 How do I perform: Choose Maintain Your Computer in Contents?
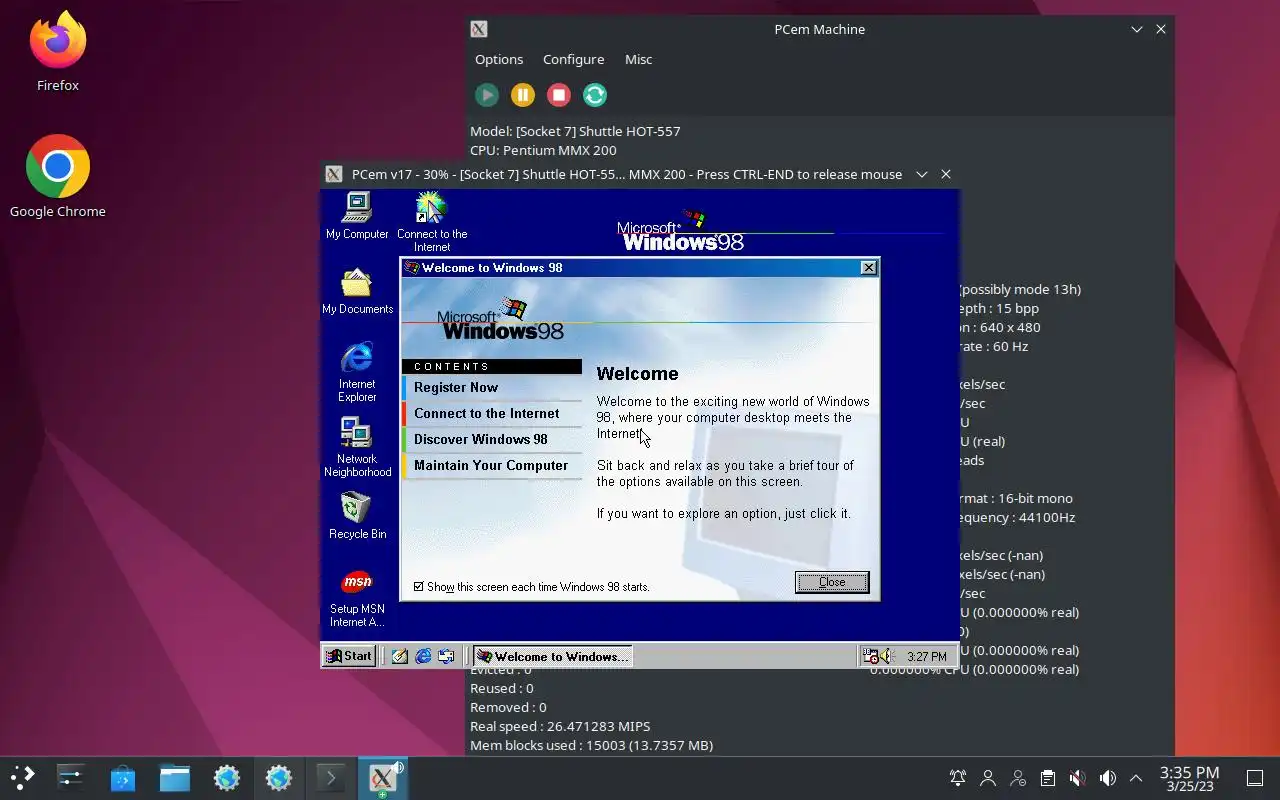pos(492,465)
